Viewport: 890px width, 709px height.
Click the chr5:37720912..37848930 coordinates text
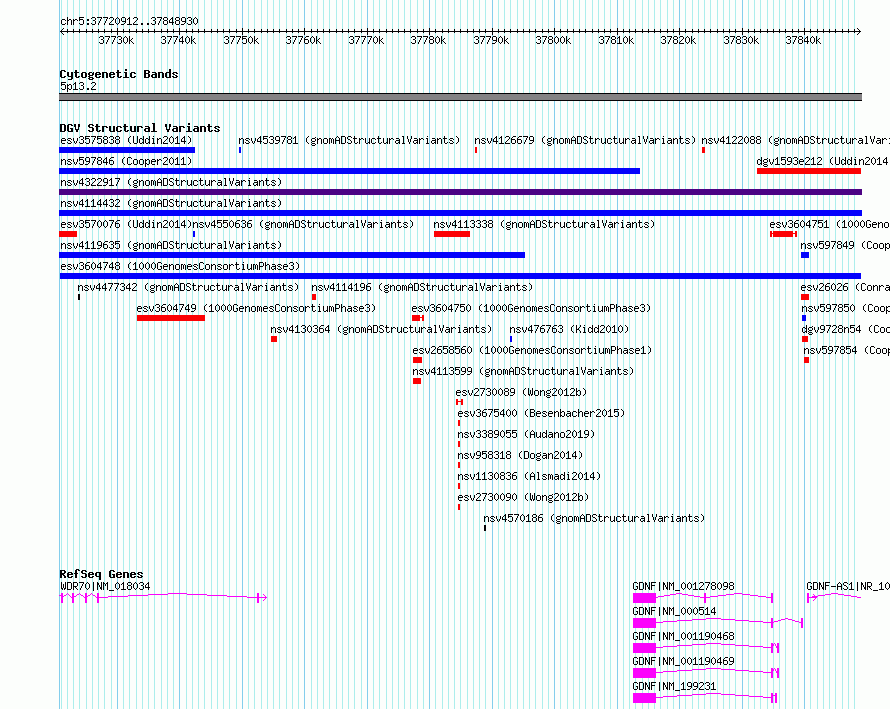129,22
